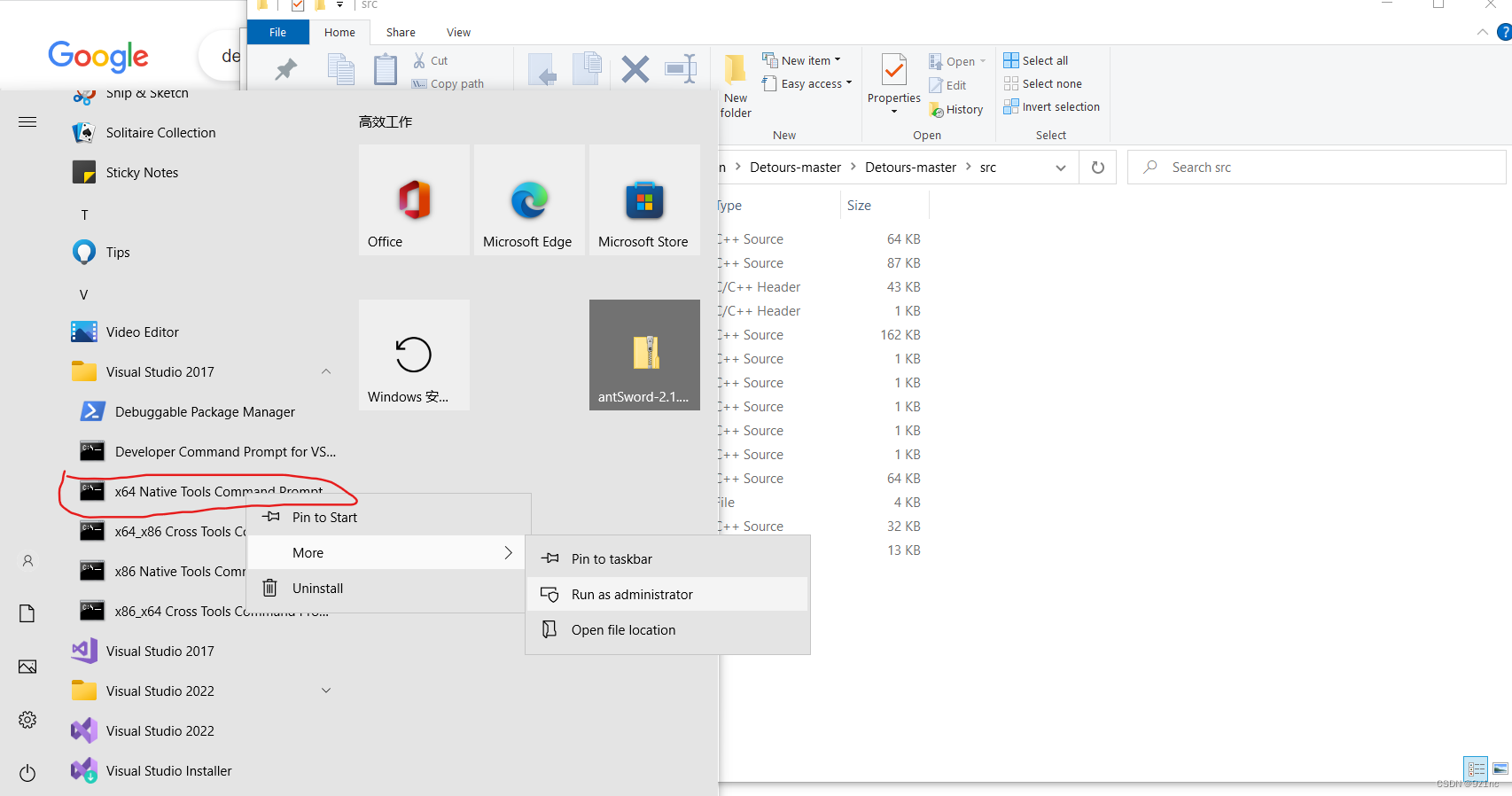Viewport: 1512px width, 796px height.
Task: Open Sticky Notes from the app list
Action: coord(142,173)
